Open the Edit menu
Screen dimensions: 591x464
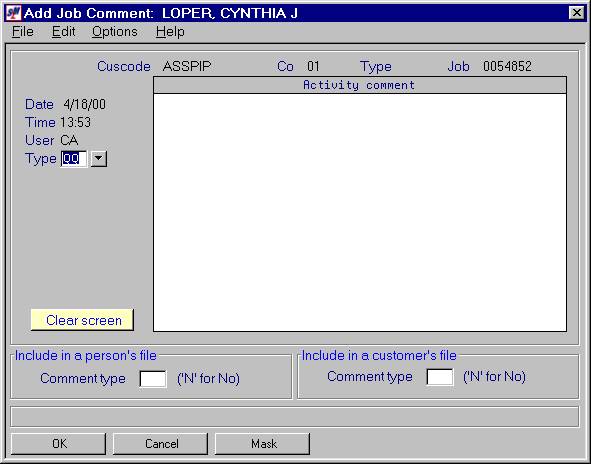63,32
